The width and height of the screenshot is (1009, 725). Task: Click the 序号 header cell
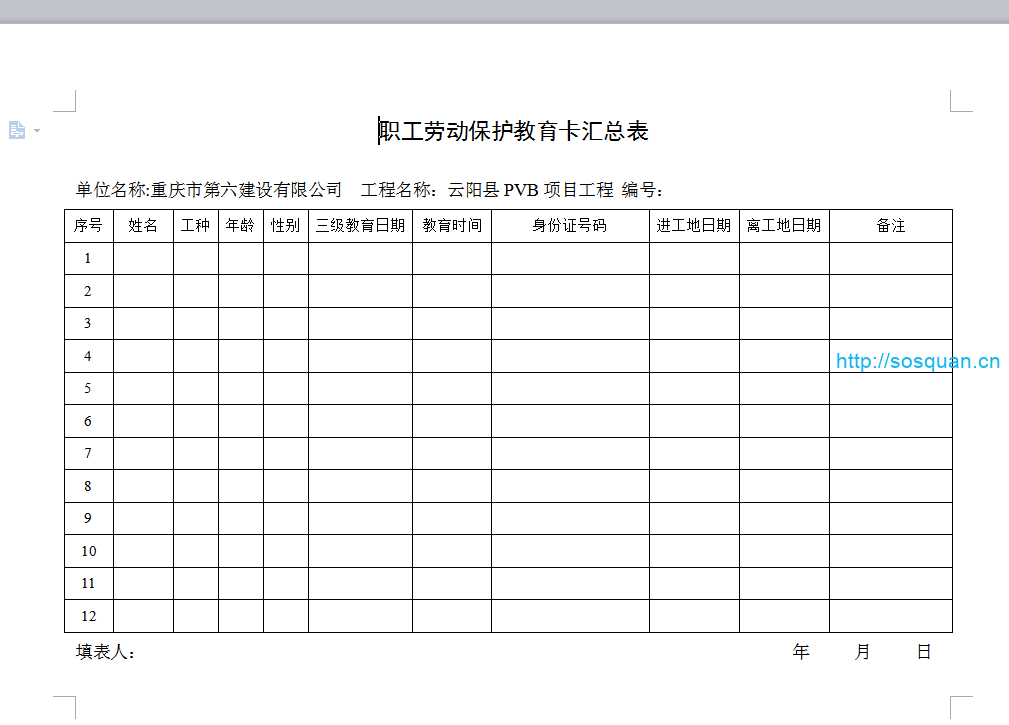[88, 226]
